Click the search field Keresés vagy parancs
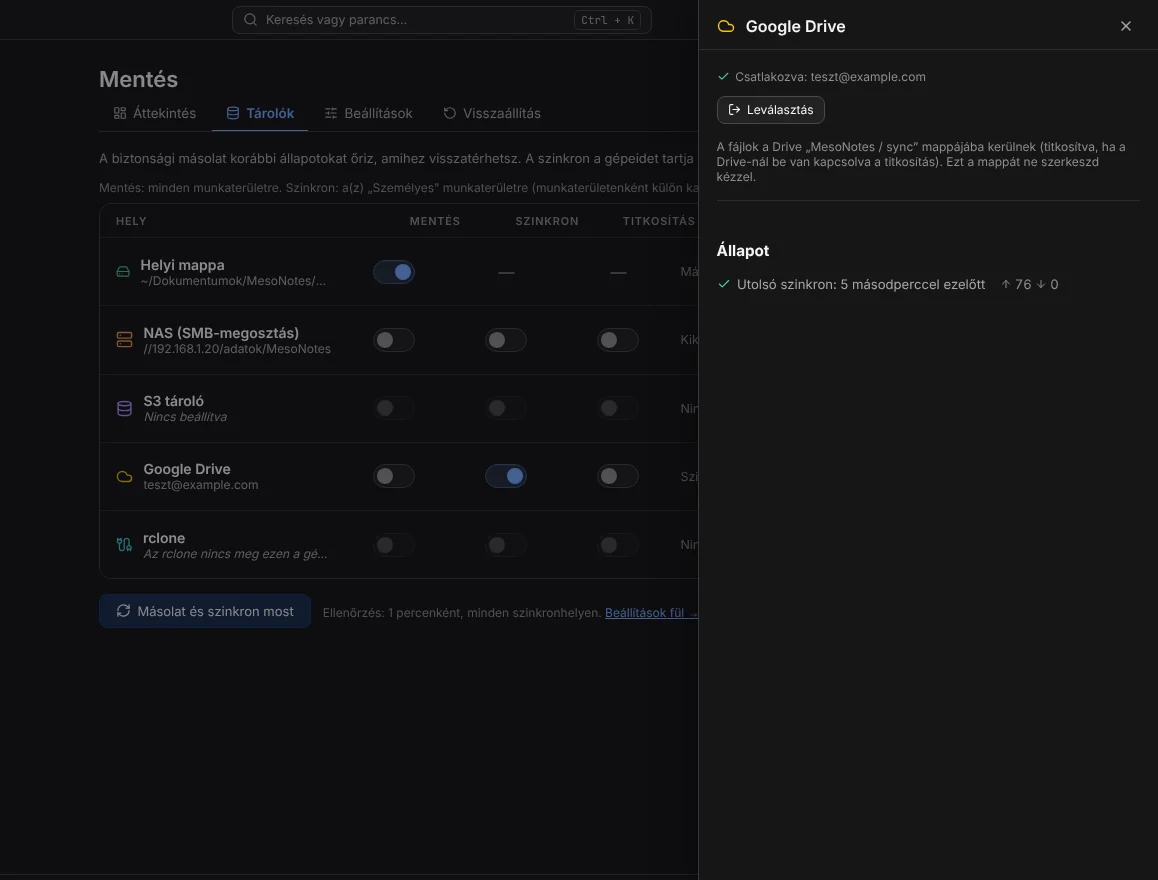 pyautogui.click(x=441, y=20)
